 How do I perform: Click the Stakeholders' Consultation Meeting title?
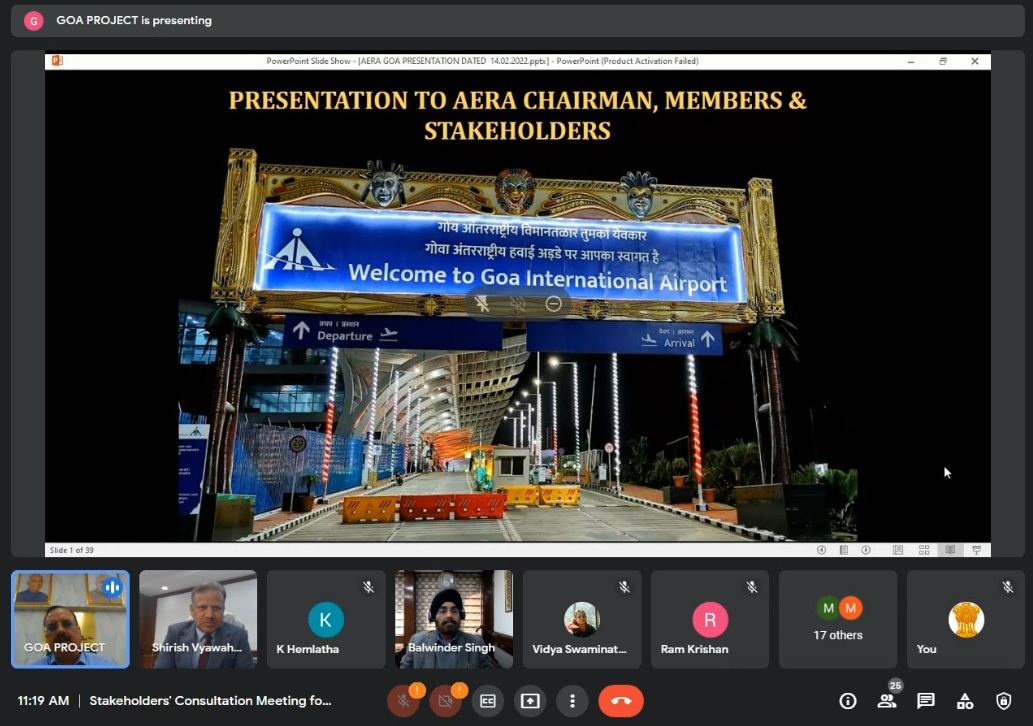point(210,701)
